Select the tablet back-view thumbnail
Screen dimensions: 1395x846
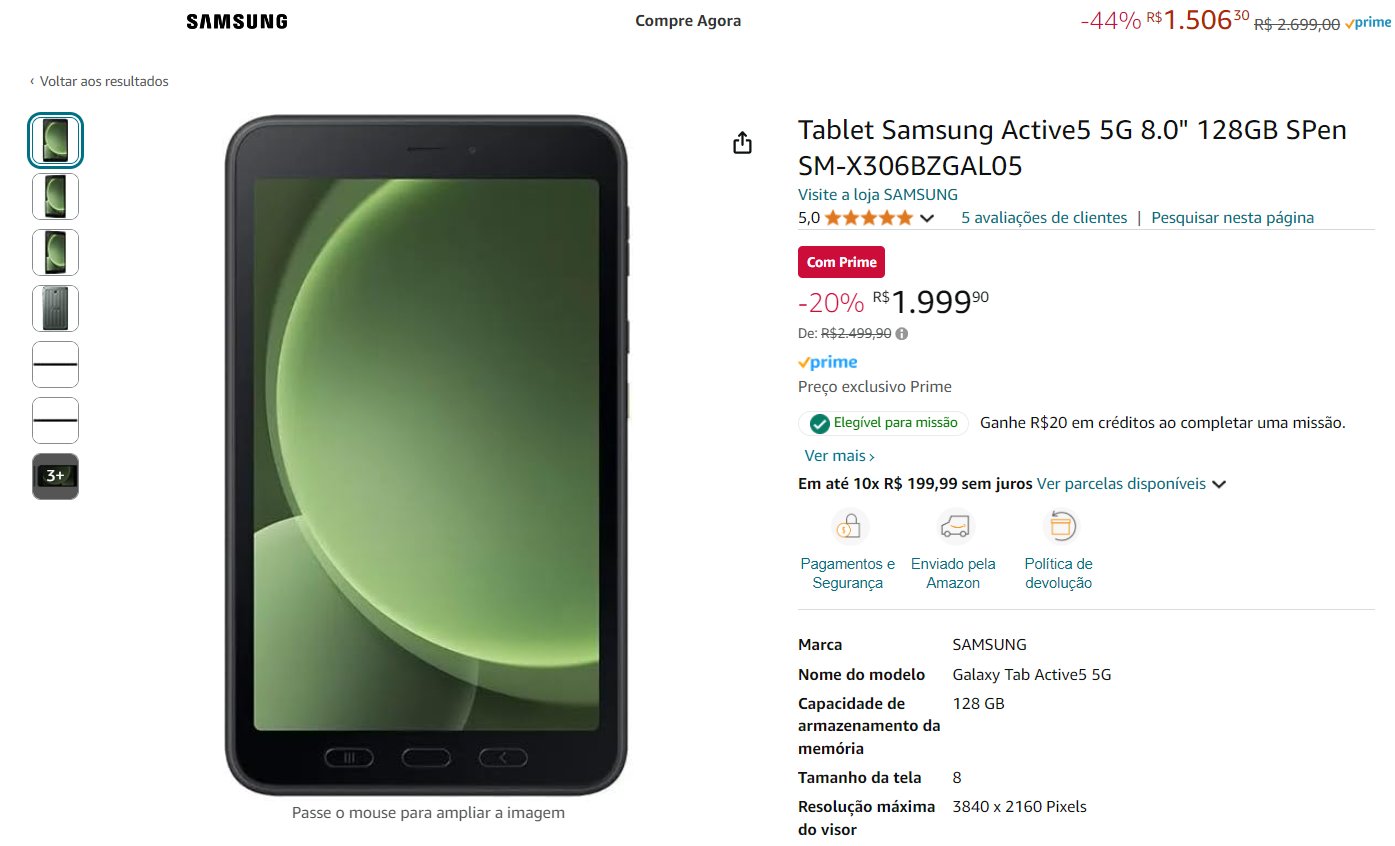coord(56,309)
